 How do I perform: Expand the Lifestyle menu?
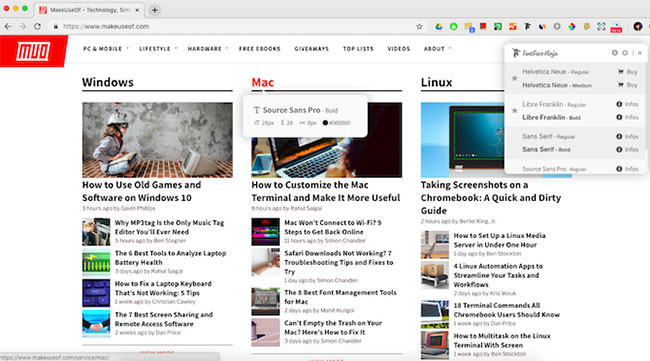coord(158,48)
